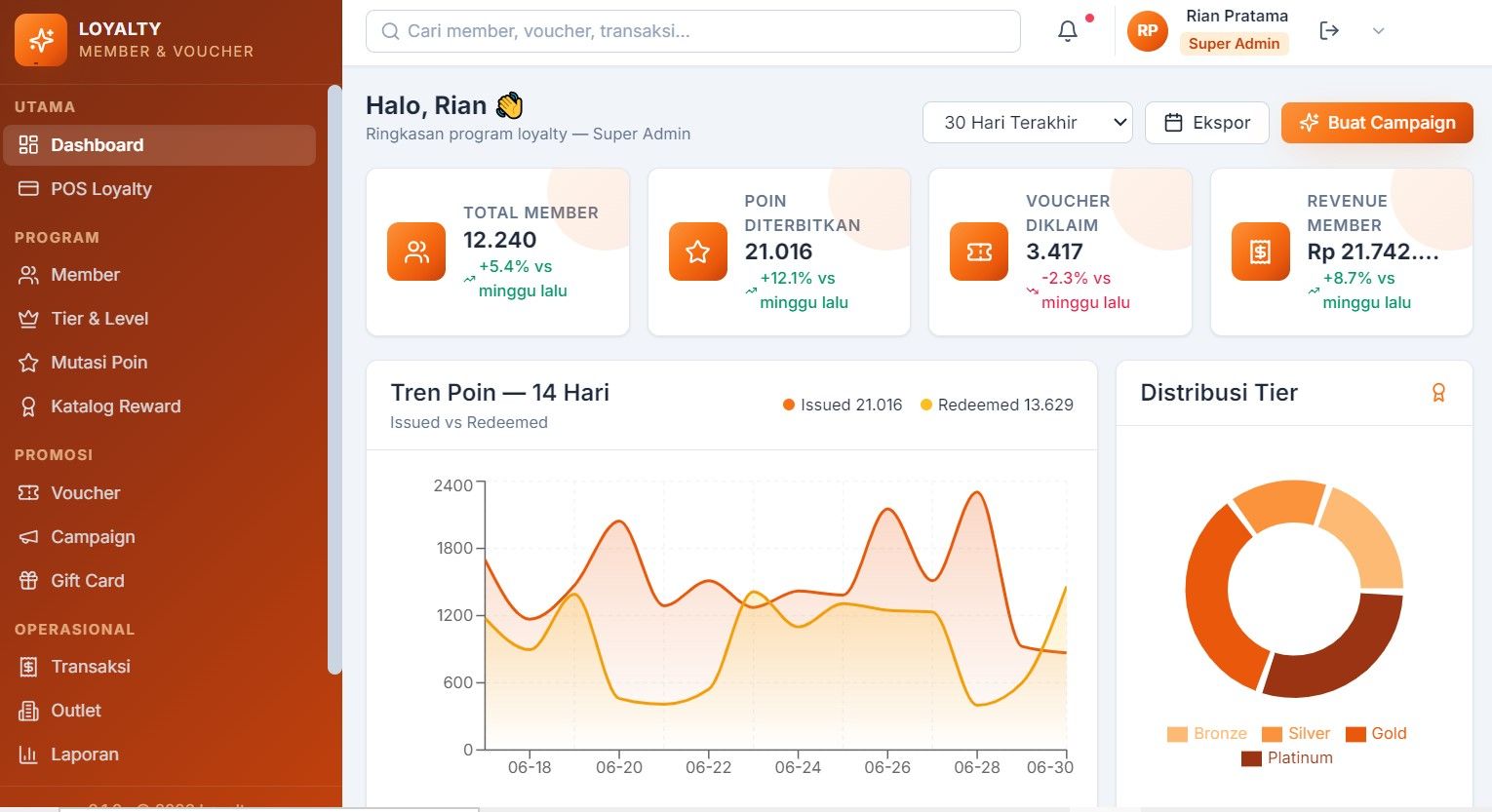Toggle Gold in the tier legend
Viewport: 1492px width, 812px height.
(x=1376, y=734)
